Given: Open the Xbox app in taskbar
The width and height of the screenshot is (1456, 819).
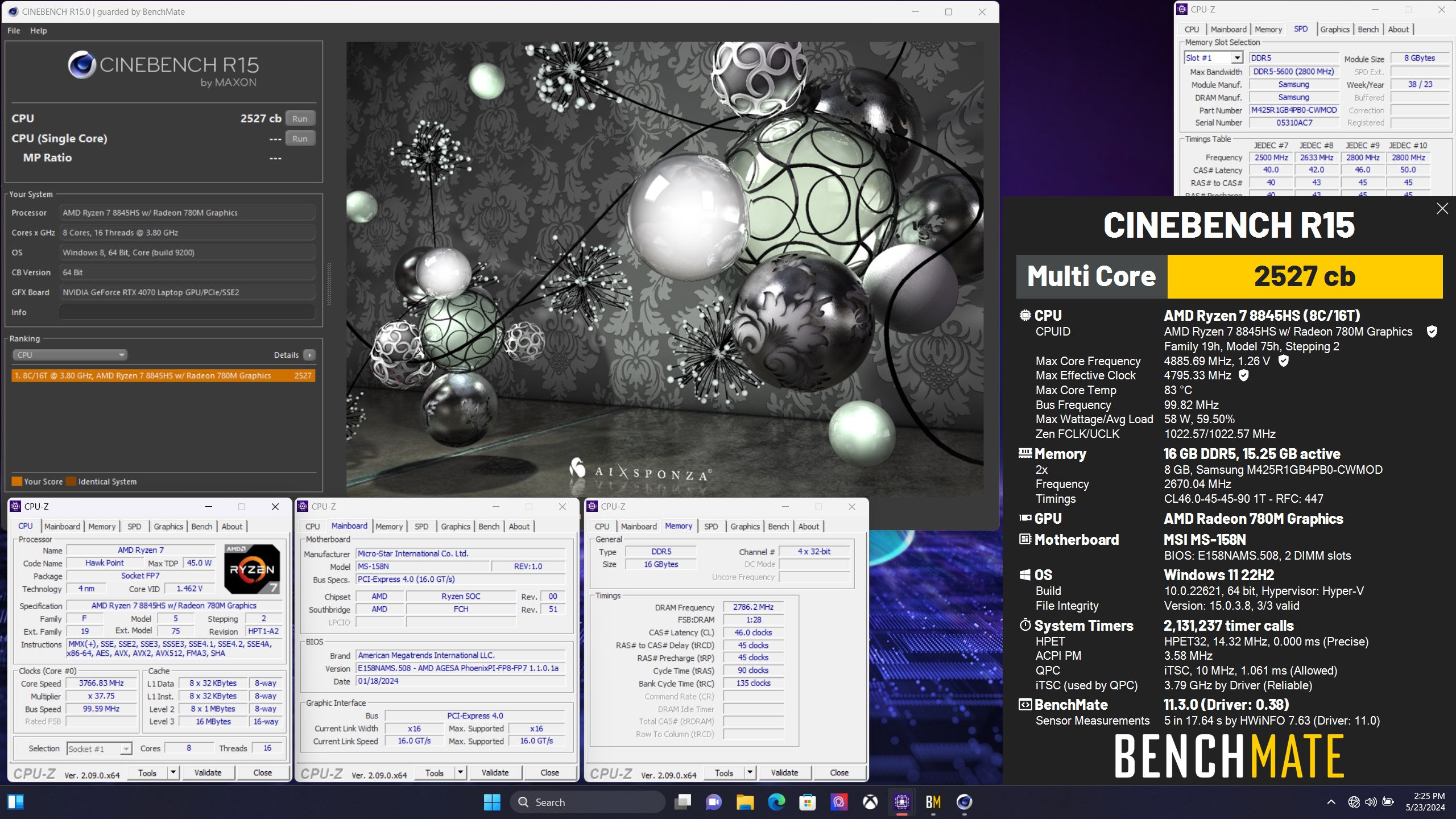Looking at the screenshot, I should [870, 802].
